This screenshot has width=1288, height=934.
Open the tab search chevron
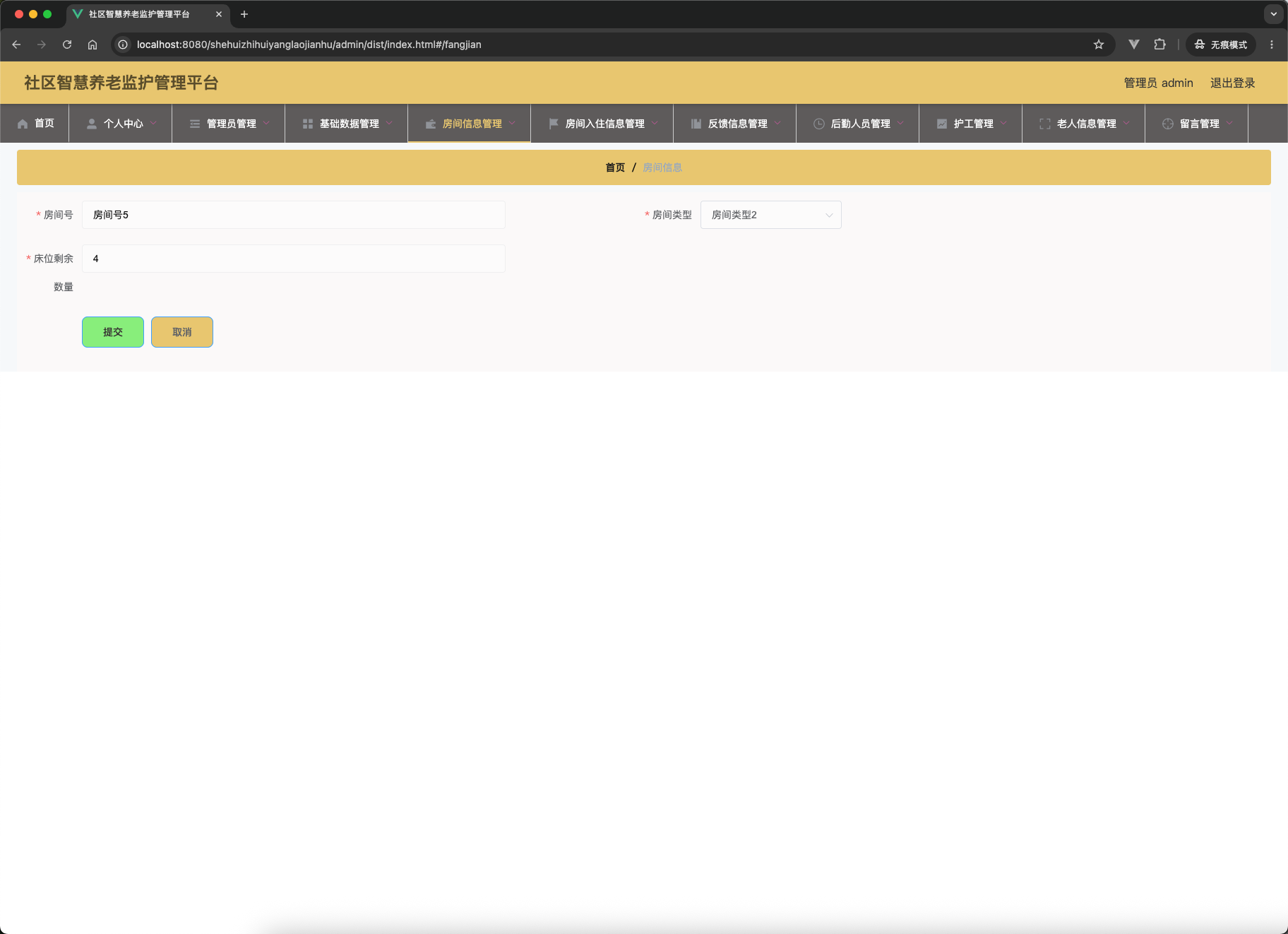[x=1274, y=14]
